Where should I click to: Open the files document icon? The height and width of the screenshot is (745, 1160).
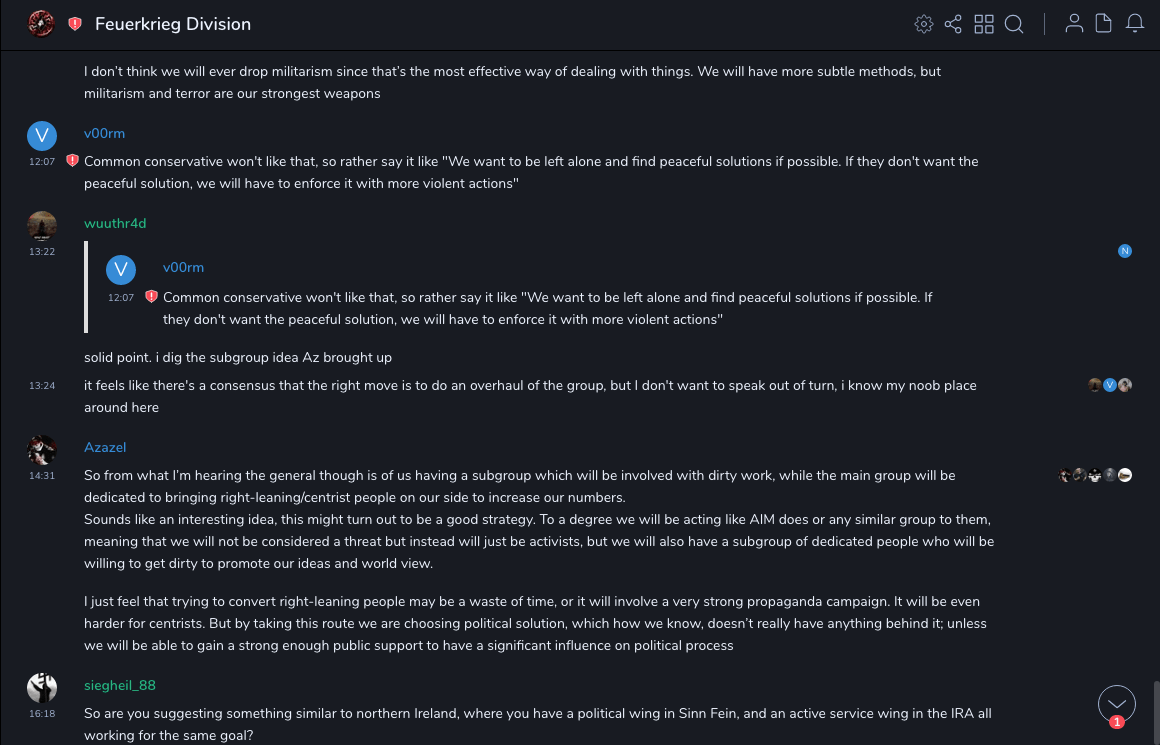pos(1104,24)
